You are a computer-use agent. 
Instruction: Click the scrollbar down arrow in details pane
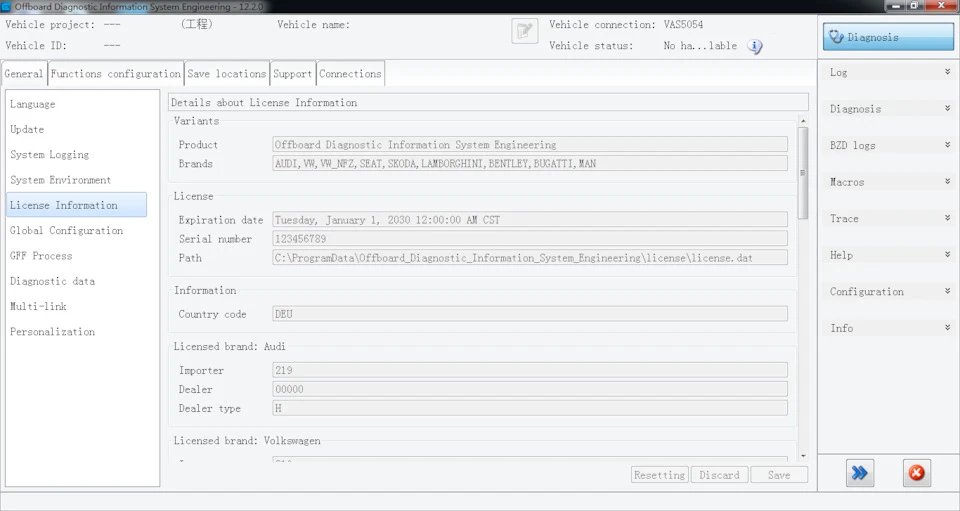point(803,456)
